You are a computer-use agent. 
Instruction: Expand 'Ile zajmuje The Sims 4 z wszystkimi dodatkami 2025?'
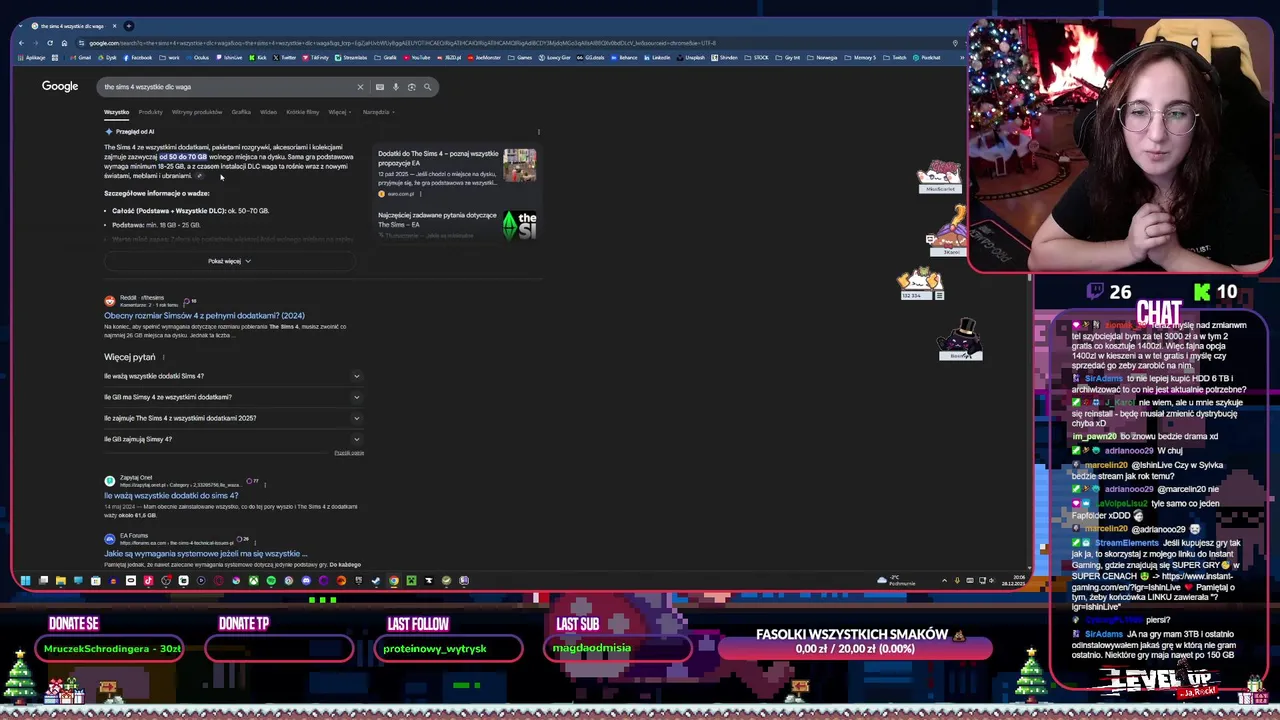pyautogui.click(x=233, y=418)
